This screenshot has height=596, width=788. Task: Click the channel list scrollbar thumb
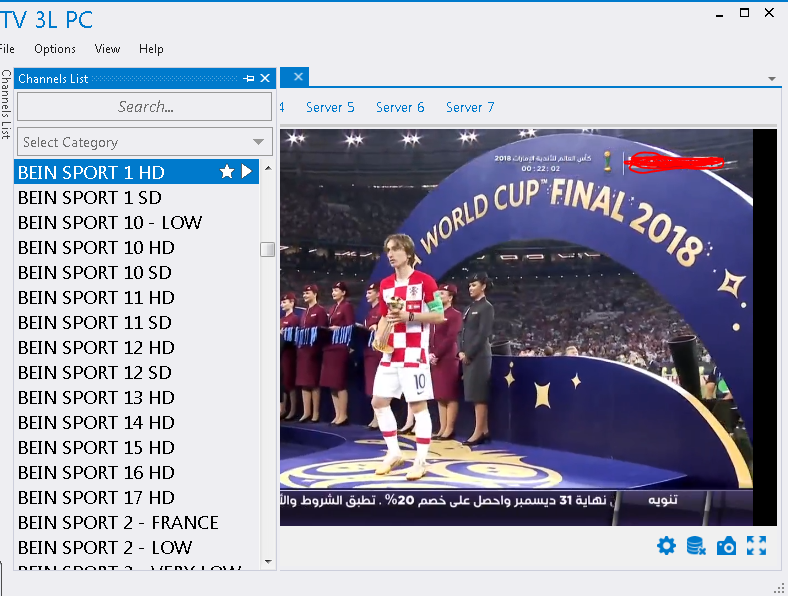pos(267,249)
